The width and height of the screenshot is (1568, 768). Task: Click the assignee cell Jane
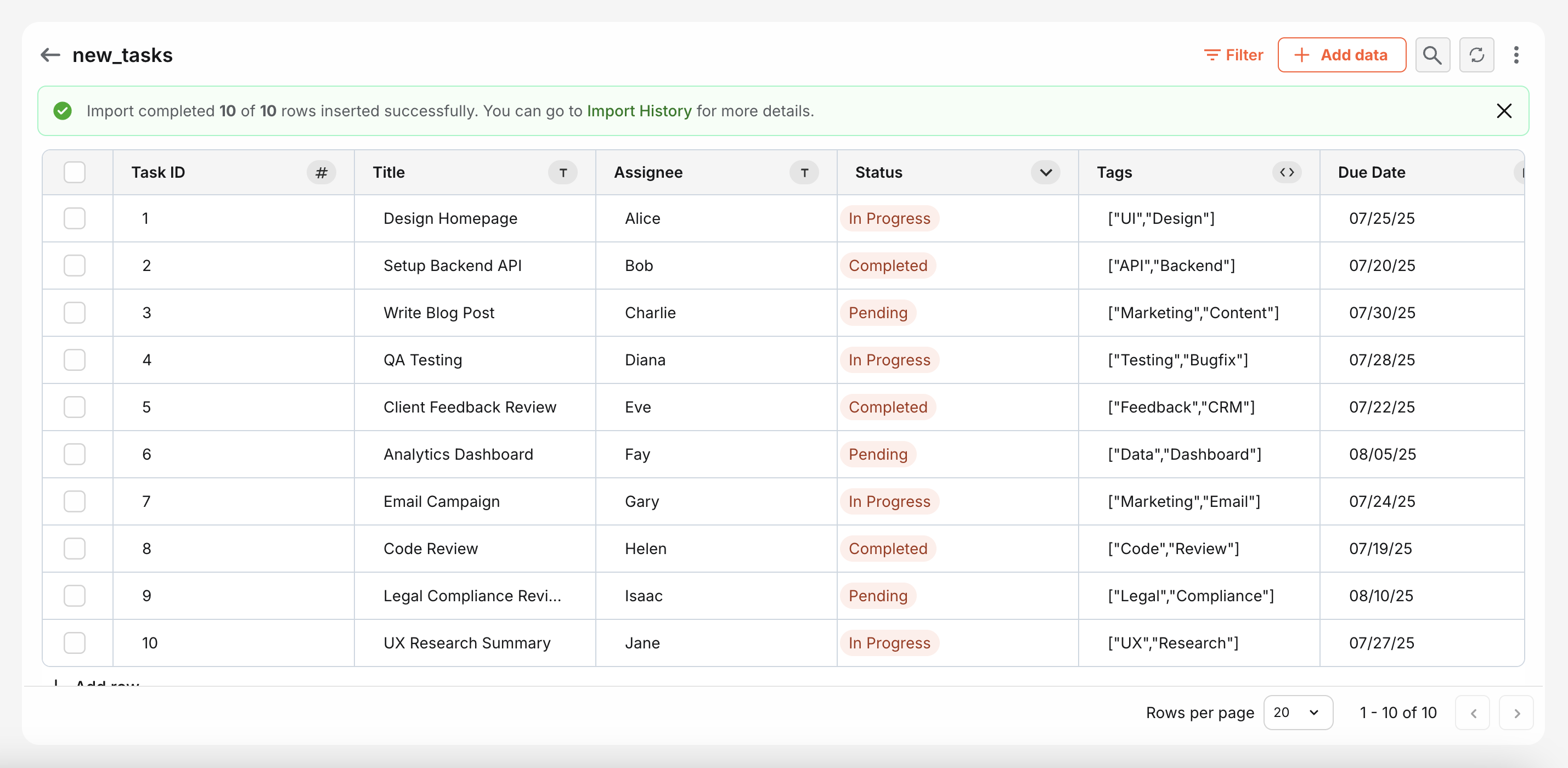pyautogui.click(x=717, y=642)
